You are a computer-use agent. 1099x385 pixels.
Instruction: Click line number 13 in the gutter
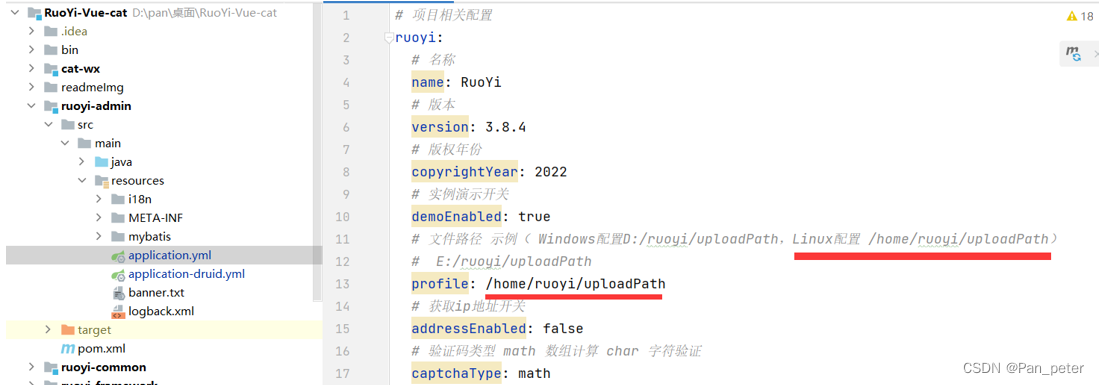pyautogui.click(x=343, y=284)
